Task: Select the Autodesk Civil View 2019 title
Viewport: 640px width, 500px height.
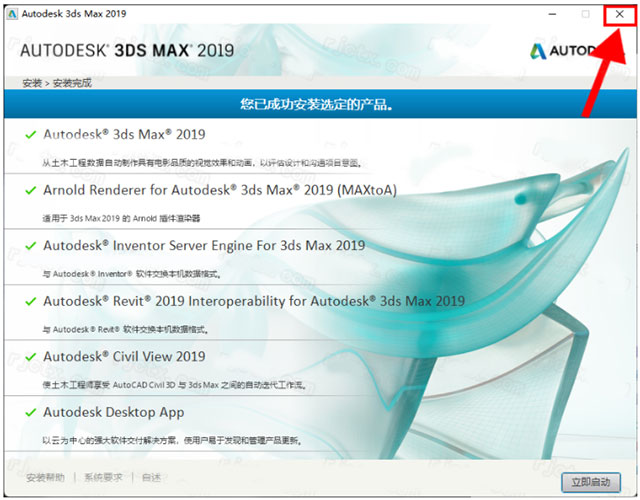Action: tap(124, 357)
